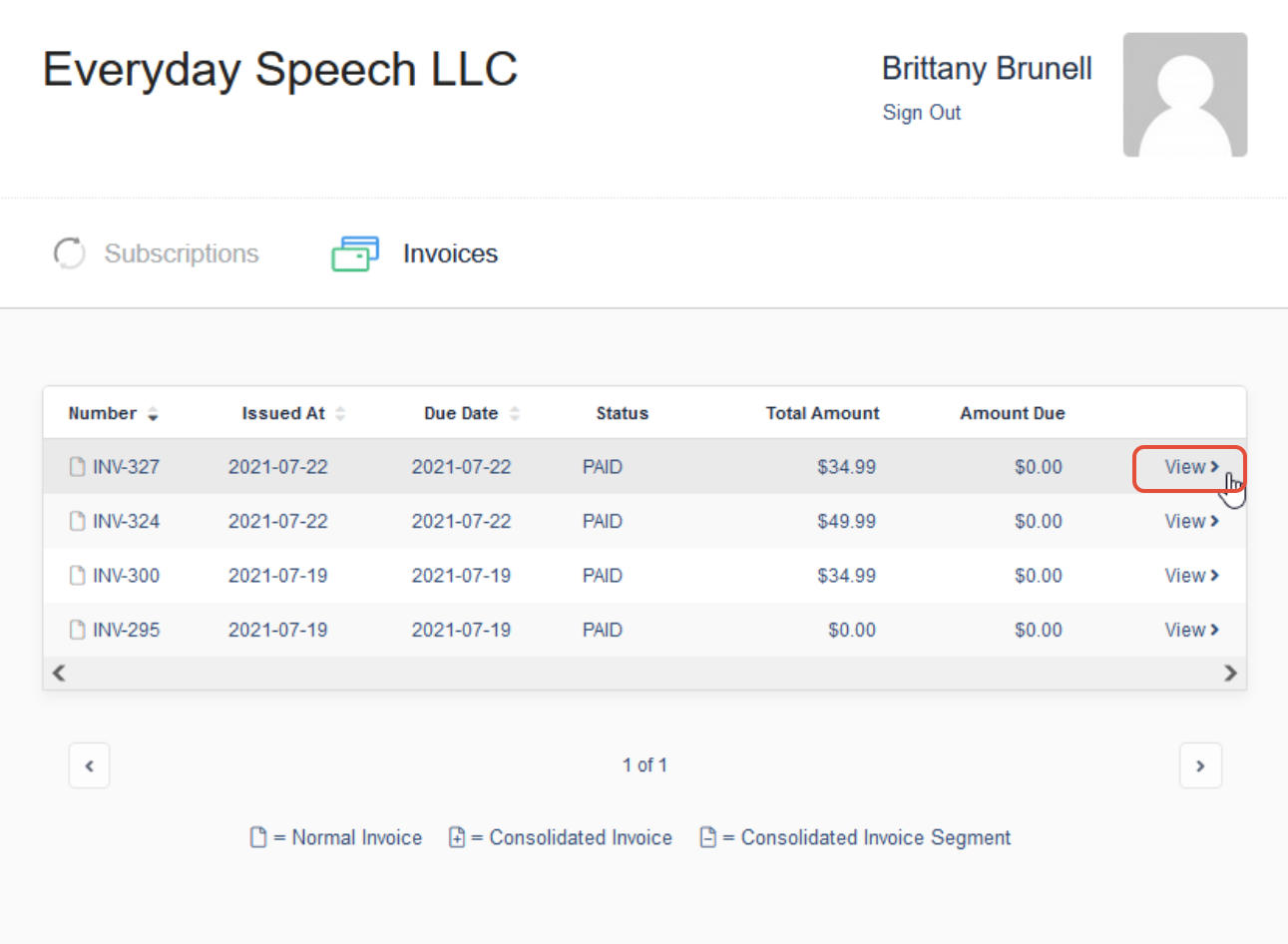View invoice INV-327 details
This screenshot has height=944, width=1288.
tap(1191, 467)
